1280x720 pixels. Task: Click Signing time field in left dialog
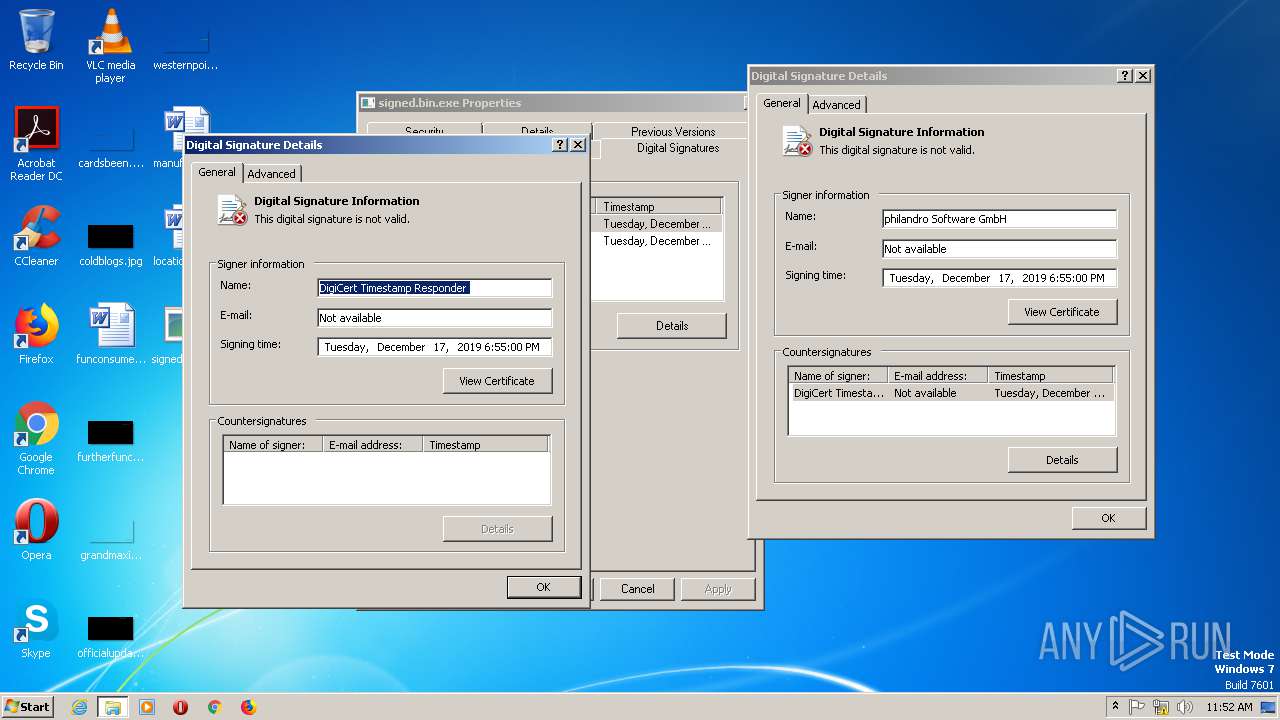click(x=435, y=347)
